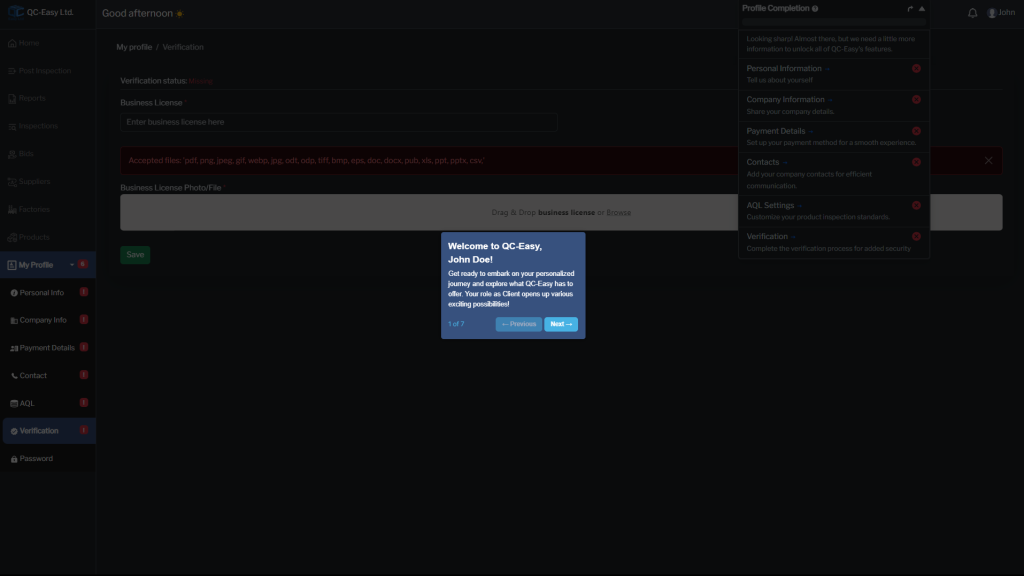Click red incomplete status beside Payment Details
This screenshot has height=576, width=1024.
[x=916, y=131]
